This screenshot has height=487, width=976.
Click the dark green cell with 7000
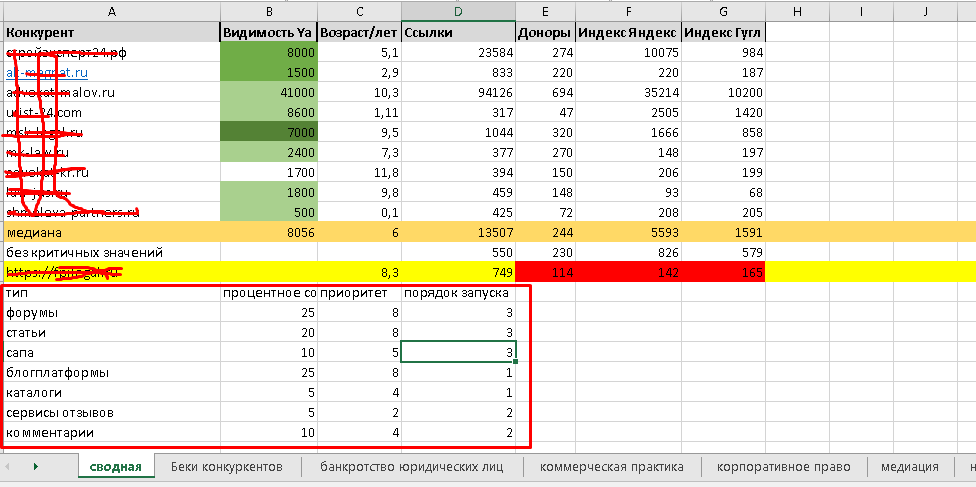(268, 132)
